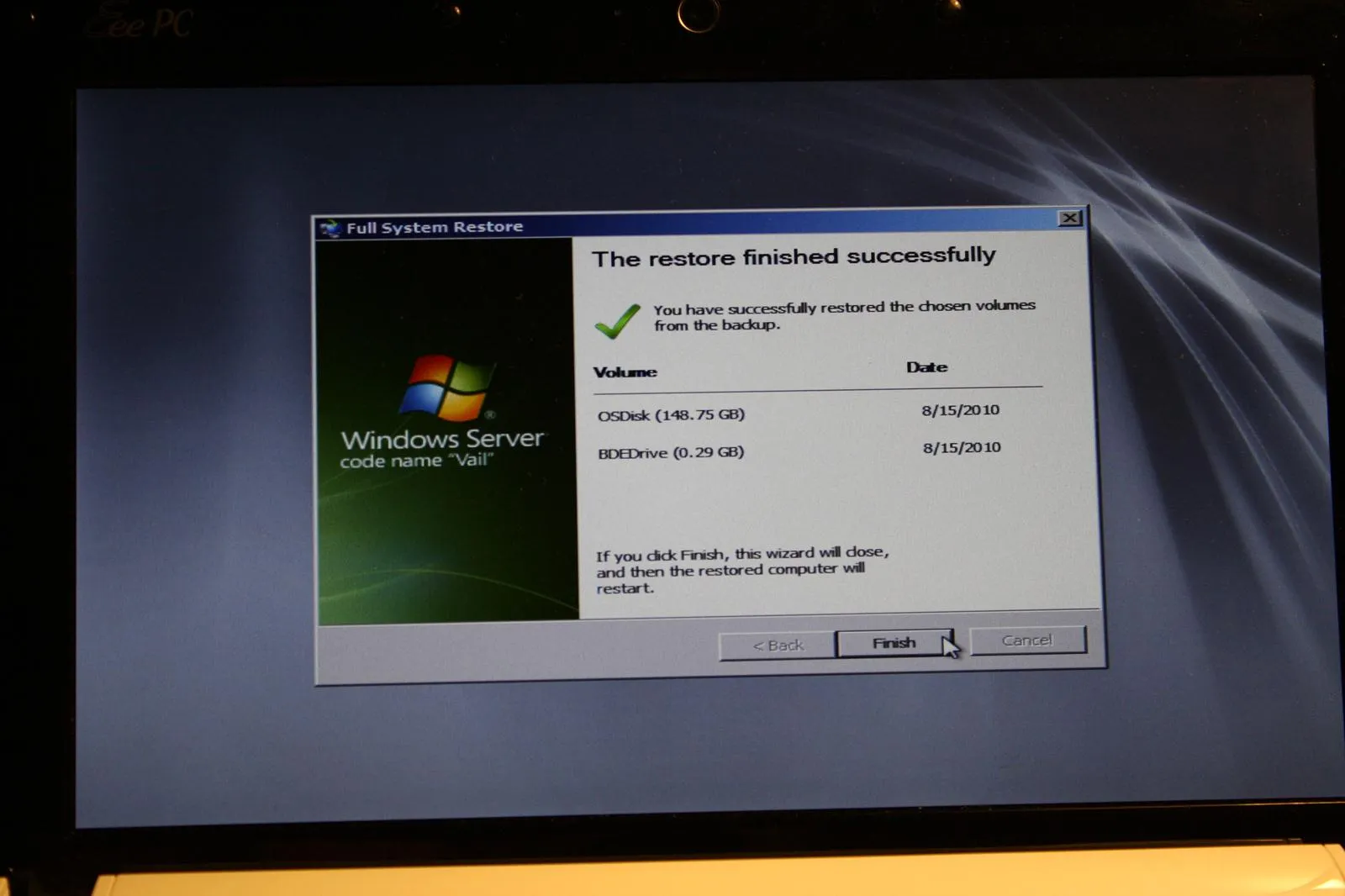Click the Windows flag logo
1345x896 pixels.
tap(446, 387)
